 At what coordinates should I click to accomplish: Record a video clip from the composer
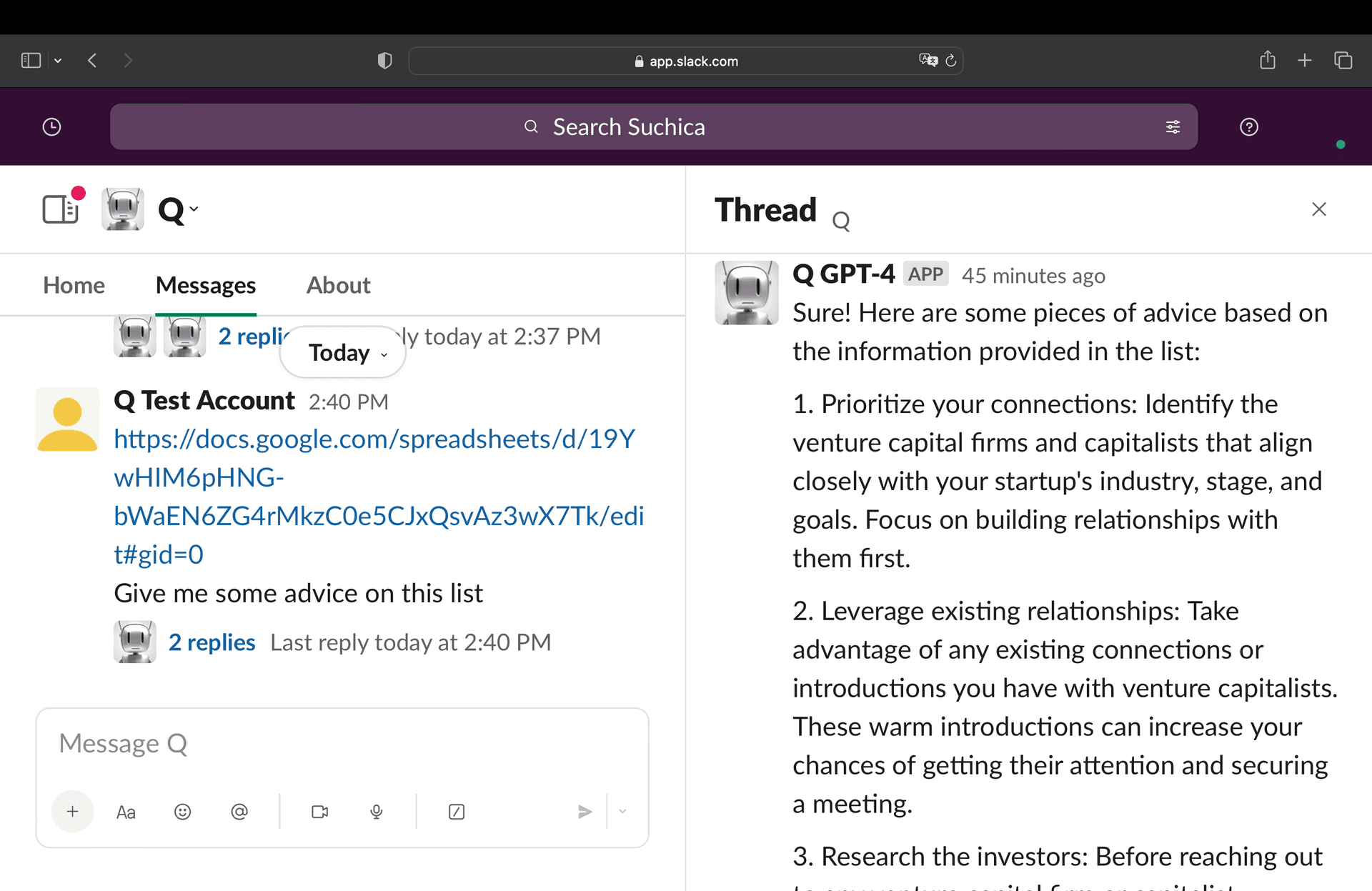pos(319,812)
